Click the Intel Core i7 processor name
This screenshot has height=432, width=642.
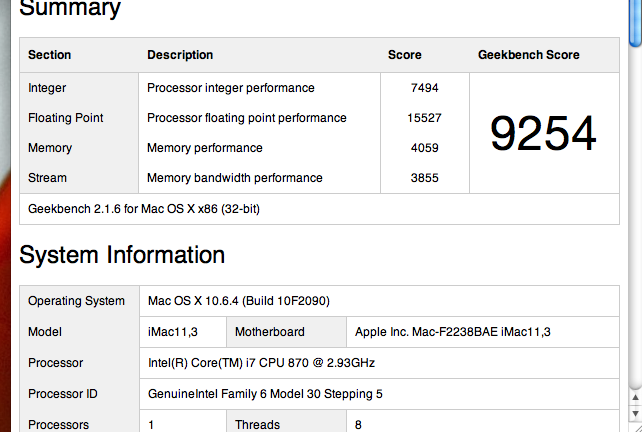(x=261, y=363)
